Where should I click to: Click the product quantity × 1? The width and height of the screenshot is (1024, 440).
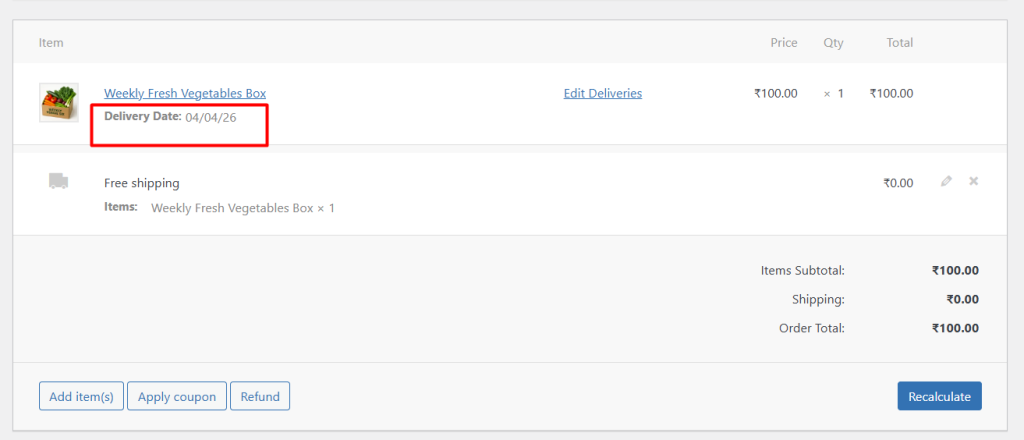pos(833,93)
